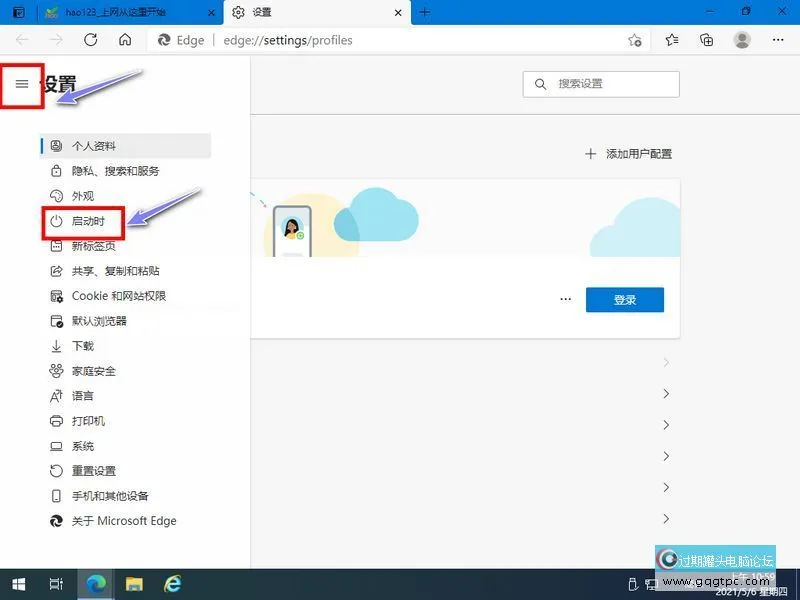Open the Edge settings hamburger menu
The height and width of the screenshot is (600, 800).
21,84
